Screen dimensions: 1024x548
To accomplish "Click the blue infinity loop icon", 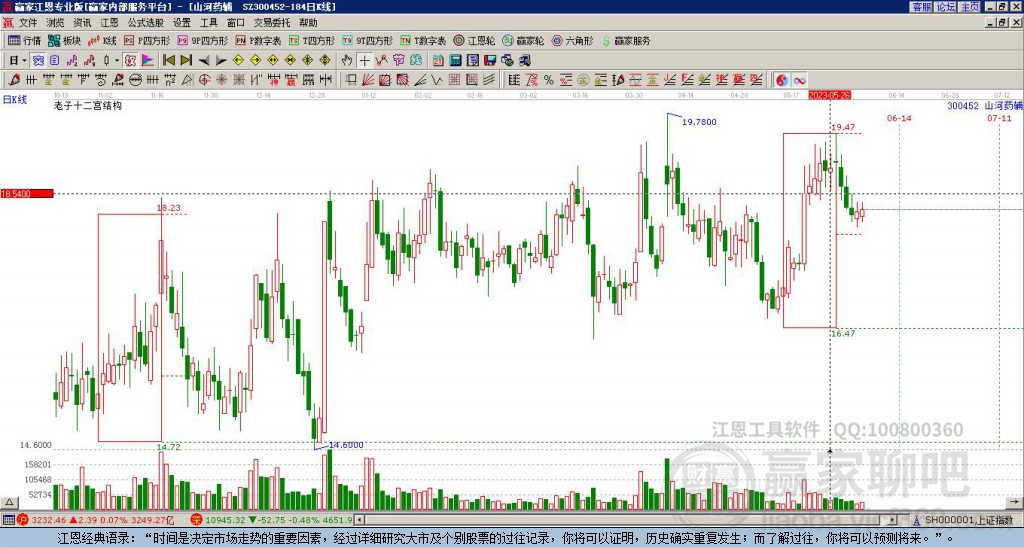I will (799, 80).
